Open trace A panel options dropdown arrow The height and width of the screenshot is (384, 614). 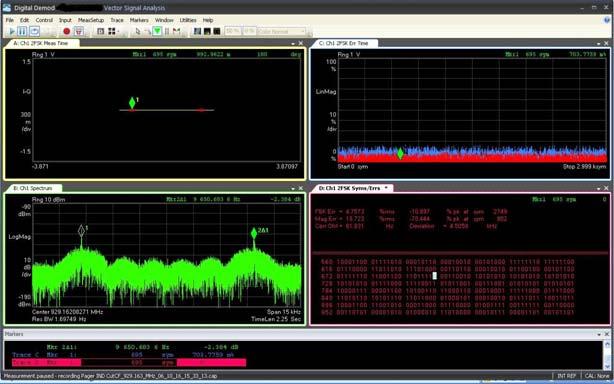click(x=293, y=44)
